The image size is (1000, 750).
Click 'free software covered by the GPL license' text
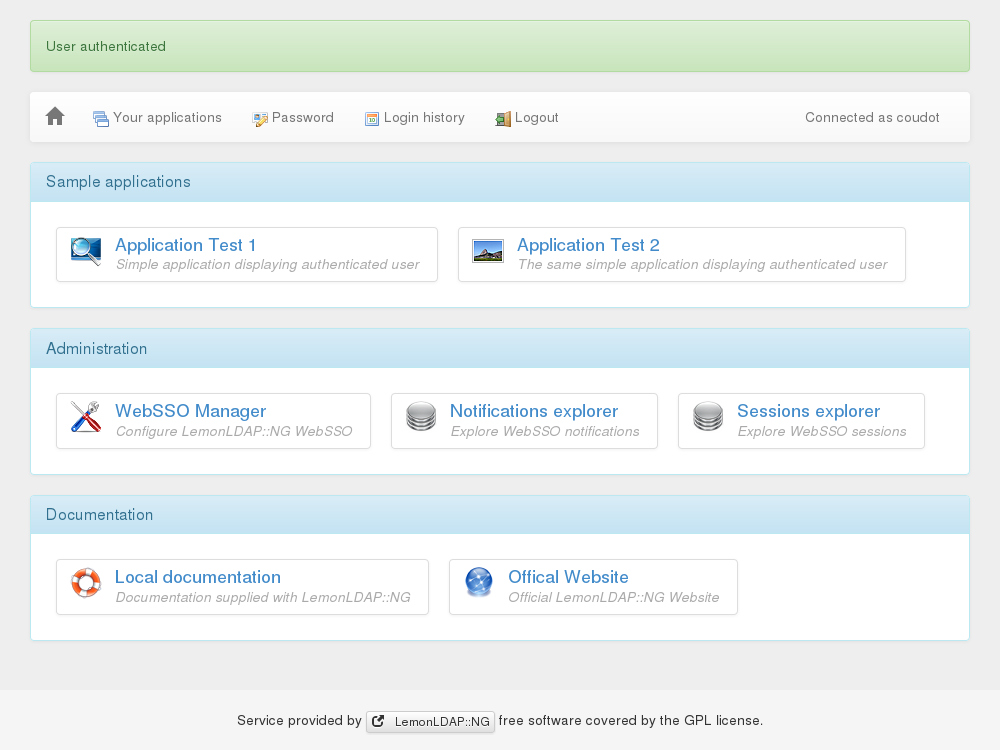(x=629, y=721)
